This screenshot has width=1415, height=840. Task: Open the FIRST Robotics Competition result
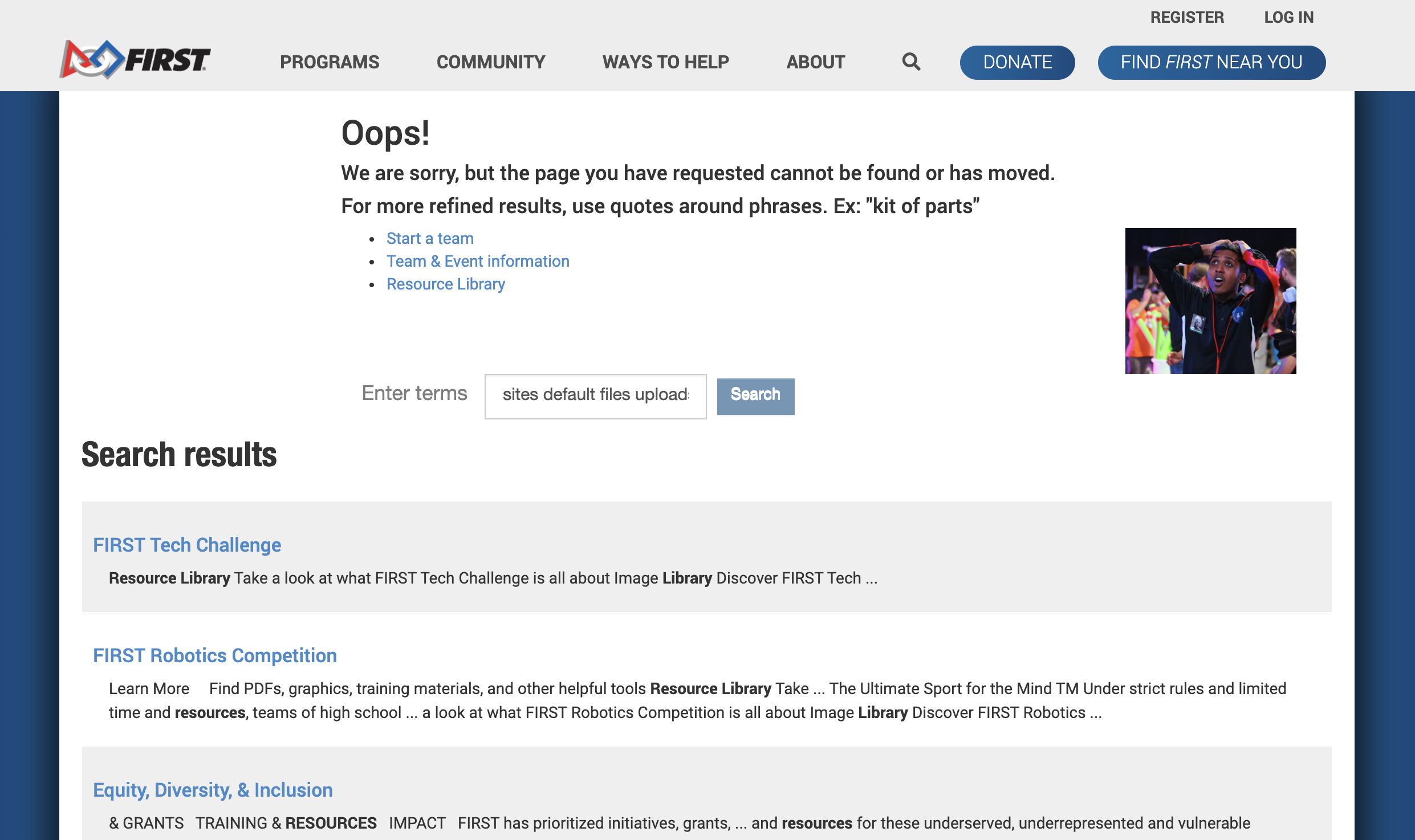[x=215, y=655]
